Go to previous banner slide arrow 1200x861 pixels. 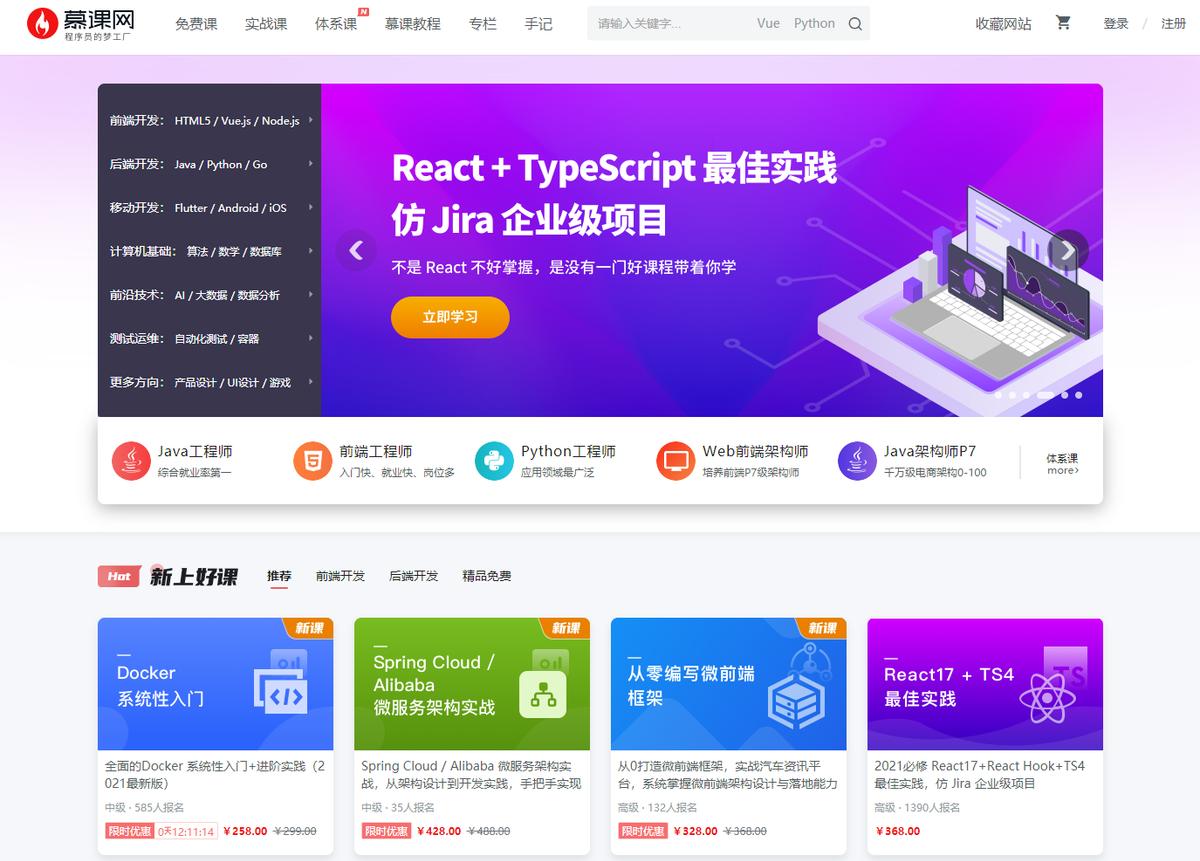pyautogui.click(x=356, y=251)
